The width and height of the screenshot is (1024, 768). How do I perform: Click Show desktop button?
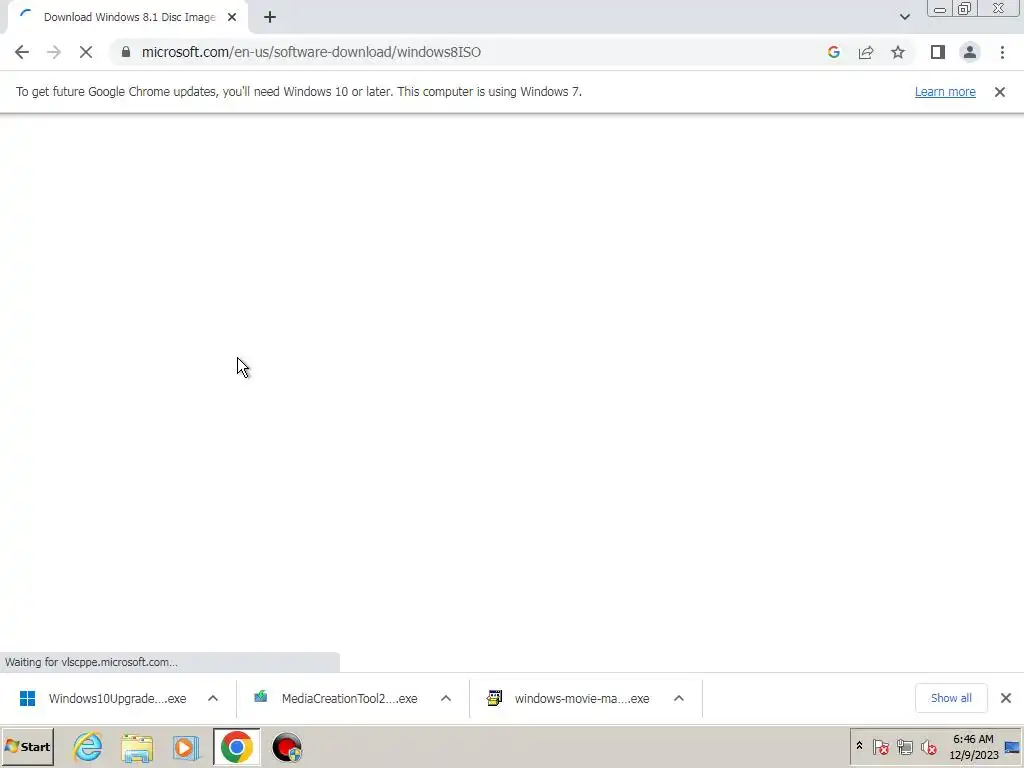[1013, 746]
